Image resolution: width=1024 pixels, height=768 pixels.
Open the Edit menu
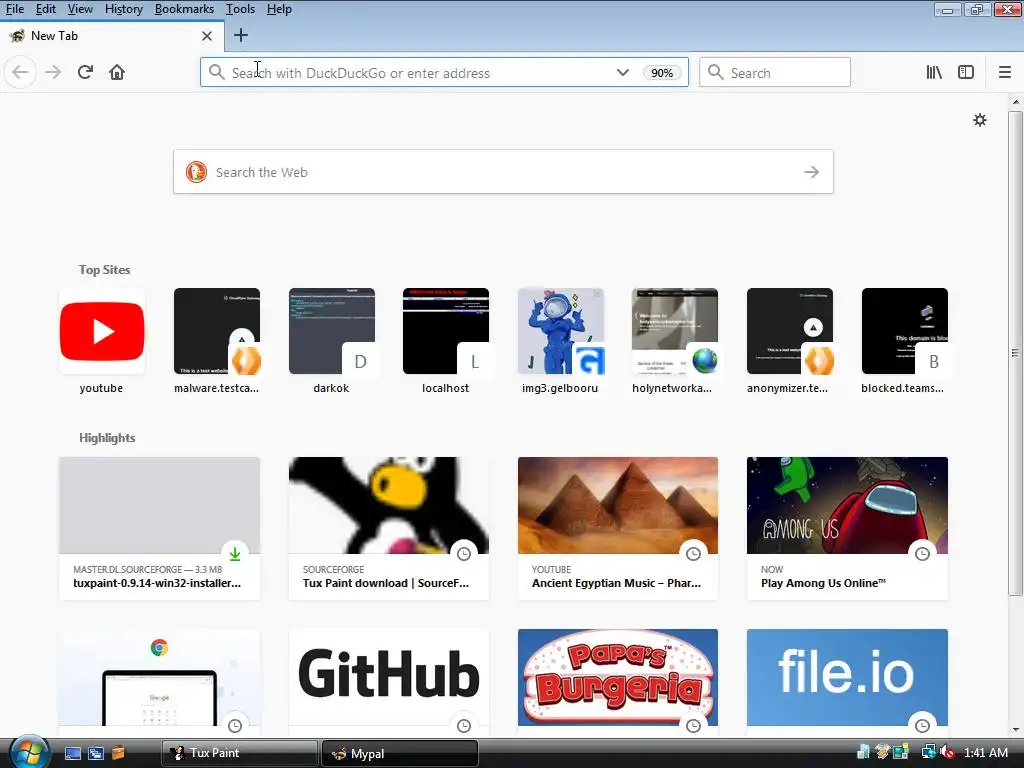[46, 9]
